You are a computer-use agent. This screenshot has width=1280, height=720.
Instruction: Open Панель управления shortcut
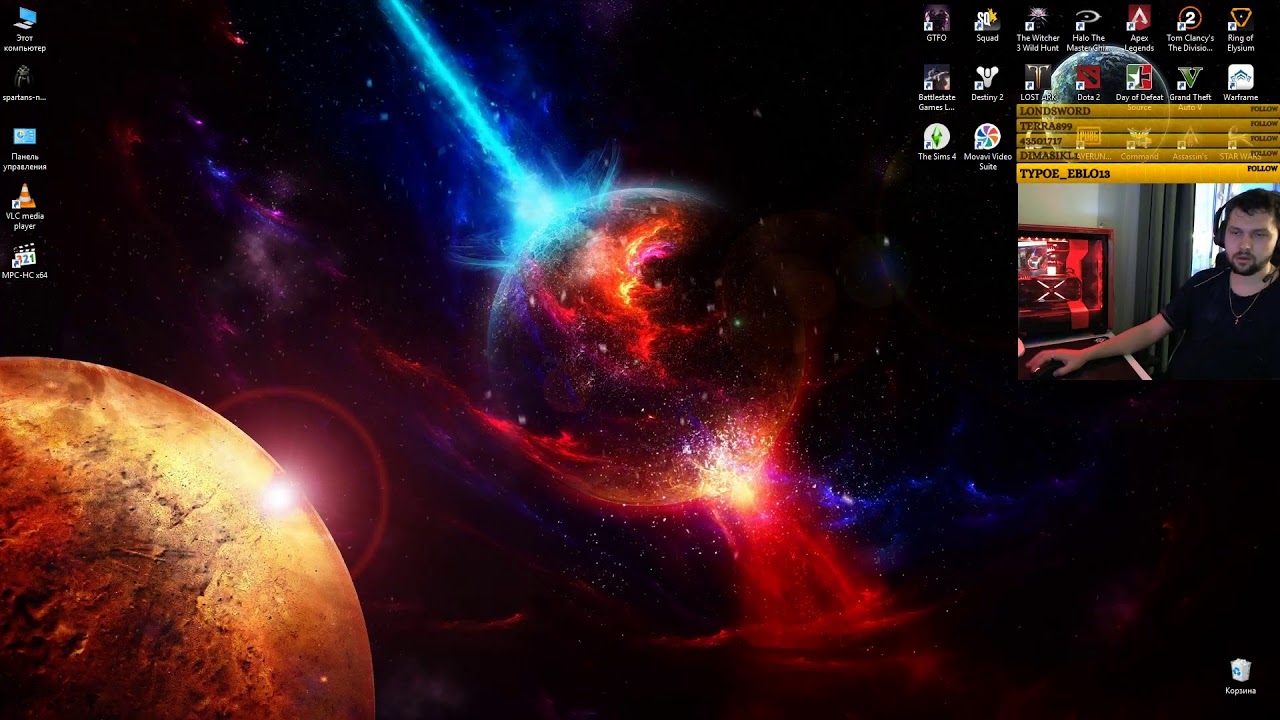pos(25,148)
